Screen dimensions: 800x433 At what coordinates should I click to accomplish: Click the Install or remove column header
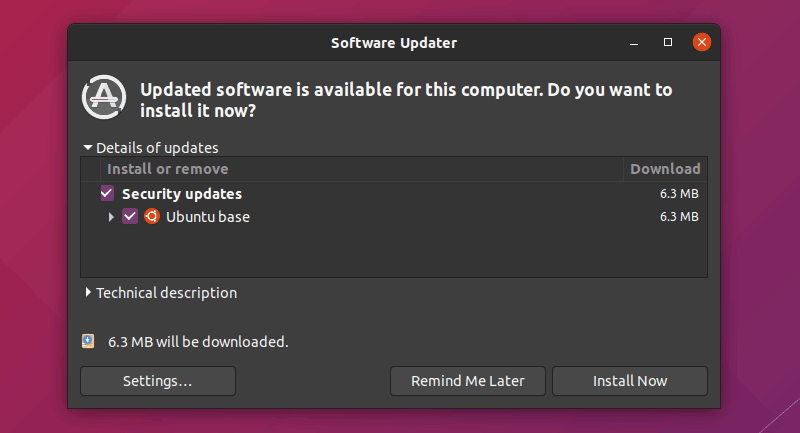(167, 169)
